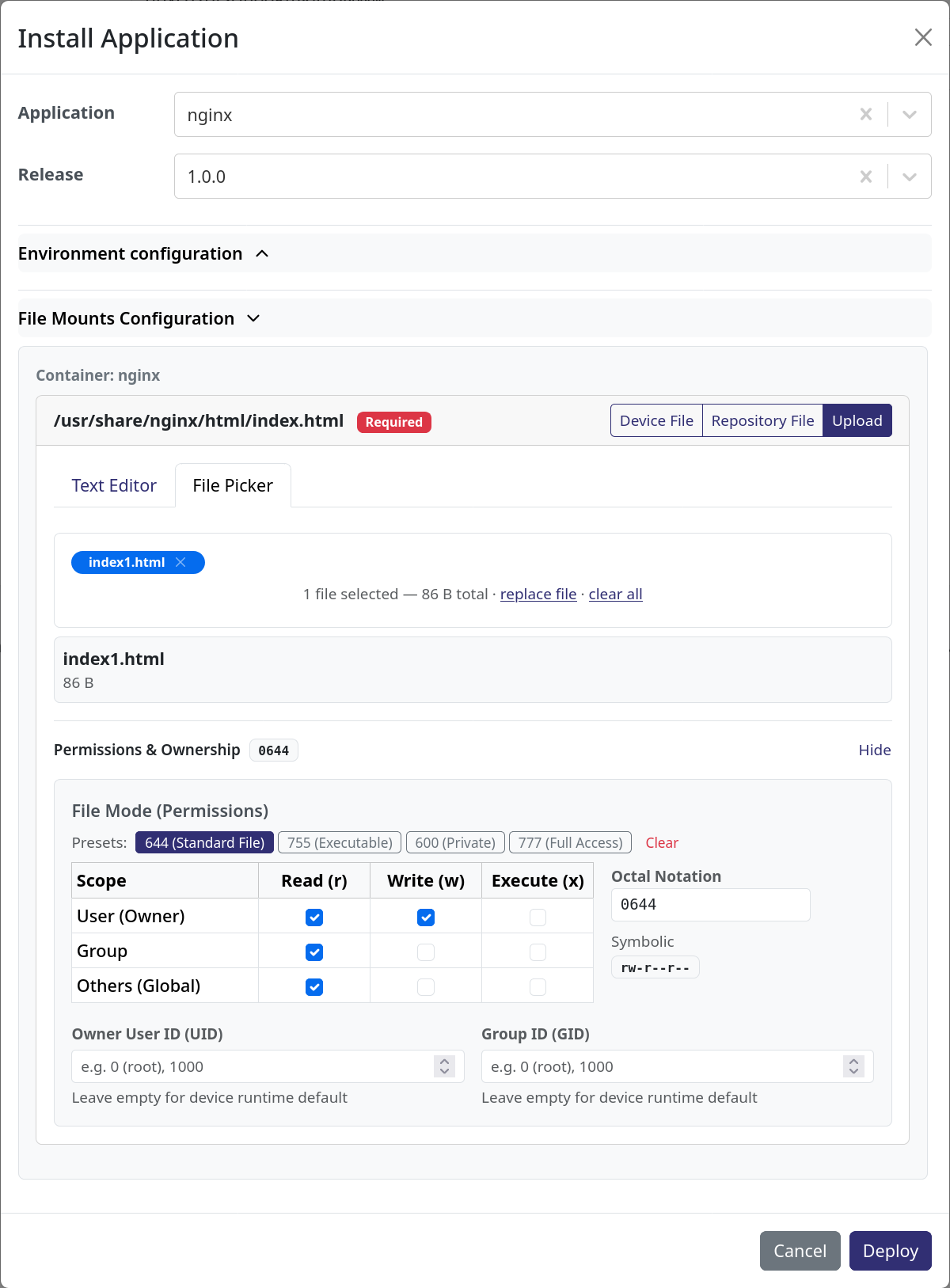950x1288 pixels.
Task: Focus the Group ID (GID) field
Action: coord(678,1066)
